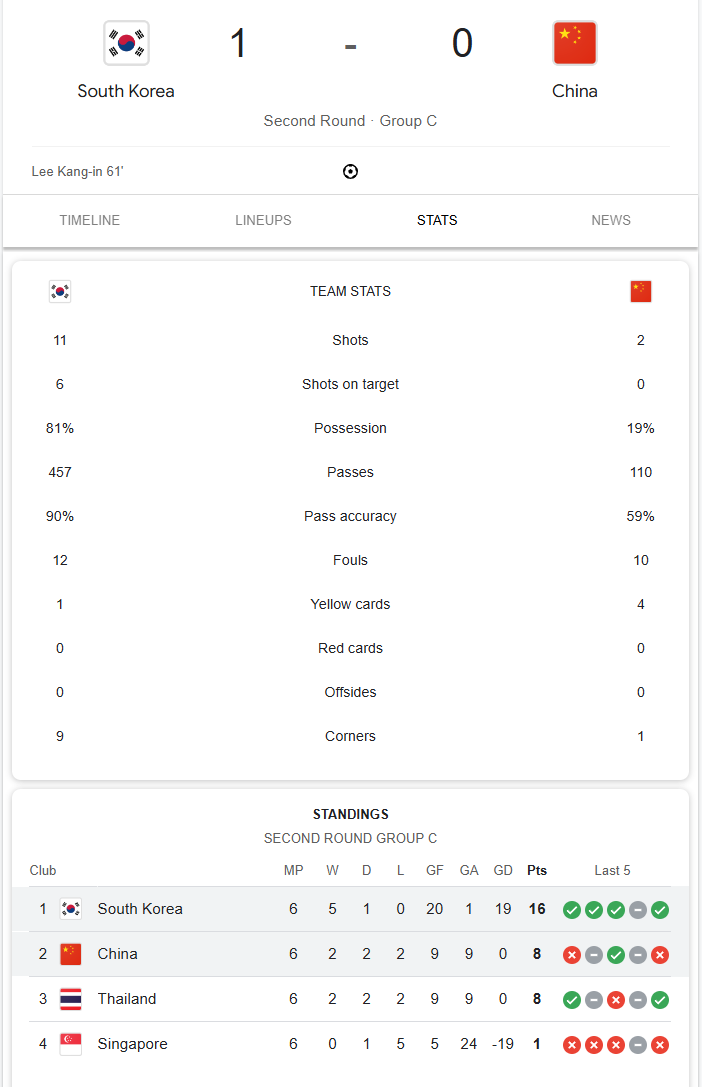Click the South Korea flag in Team Stats

click(60, 292)
